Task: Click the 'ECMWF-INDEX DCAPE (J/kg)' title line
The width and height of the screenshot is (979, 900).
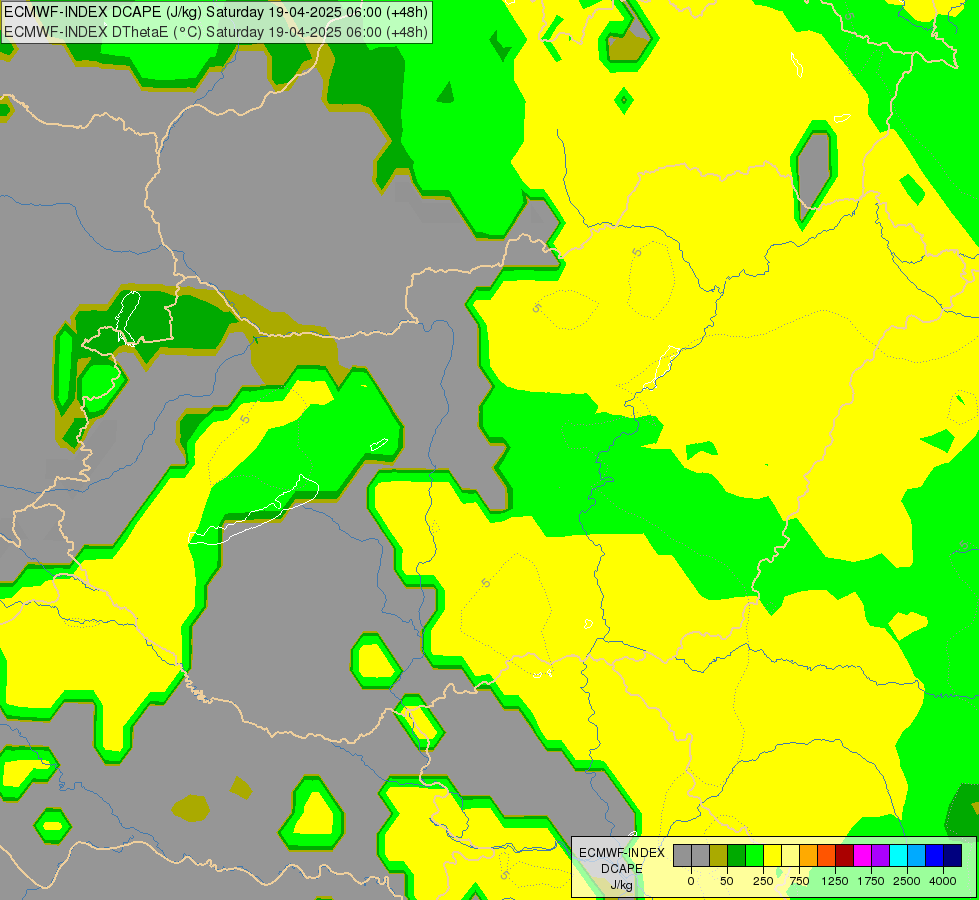Action: [x=216, y=12]
